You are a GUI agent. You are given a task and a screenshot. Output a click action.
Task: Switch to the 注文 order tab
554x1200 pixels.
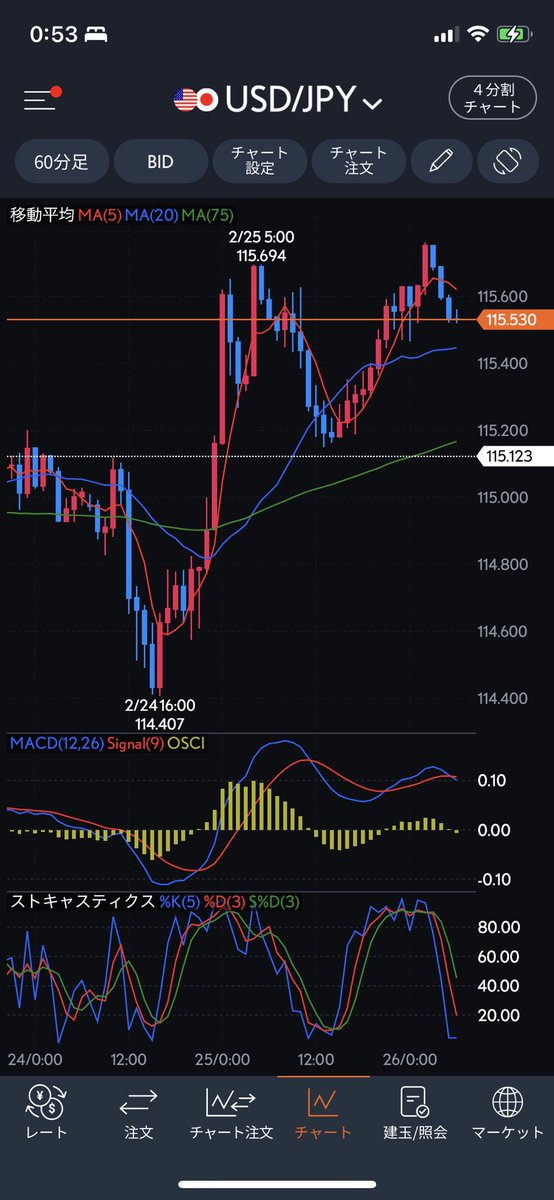138,1112
